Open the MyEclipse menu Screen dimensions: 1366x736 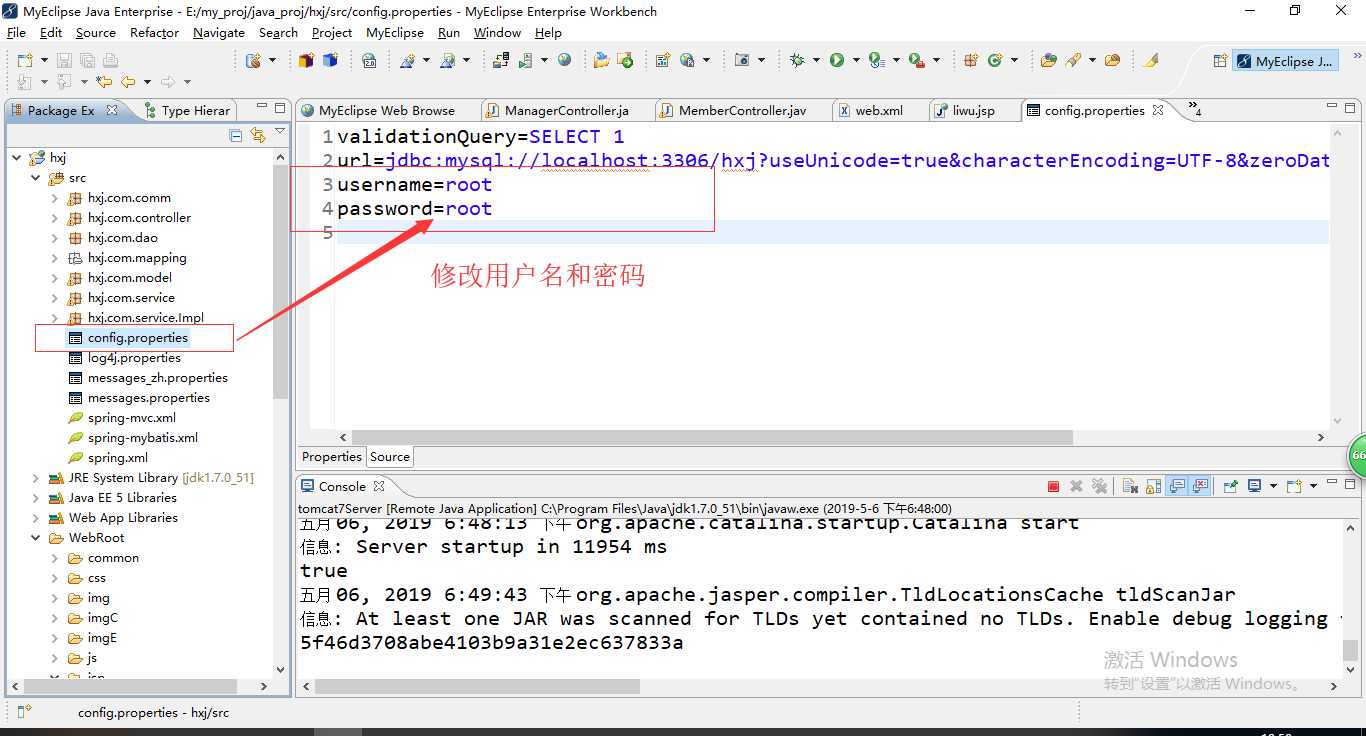tap(395, 32)
